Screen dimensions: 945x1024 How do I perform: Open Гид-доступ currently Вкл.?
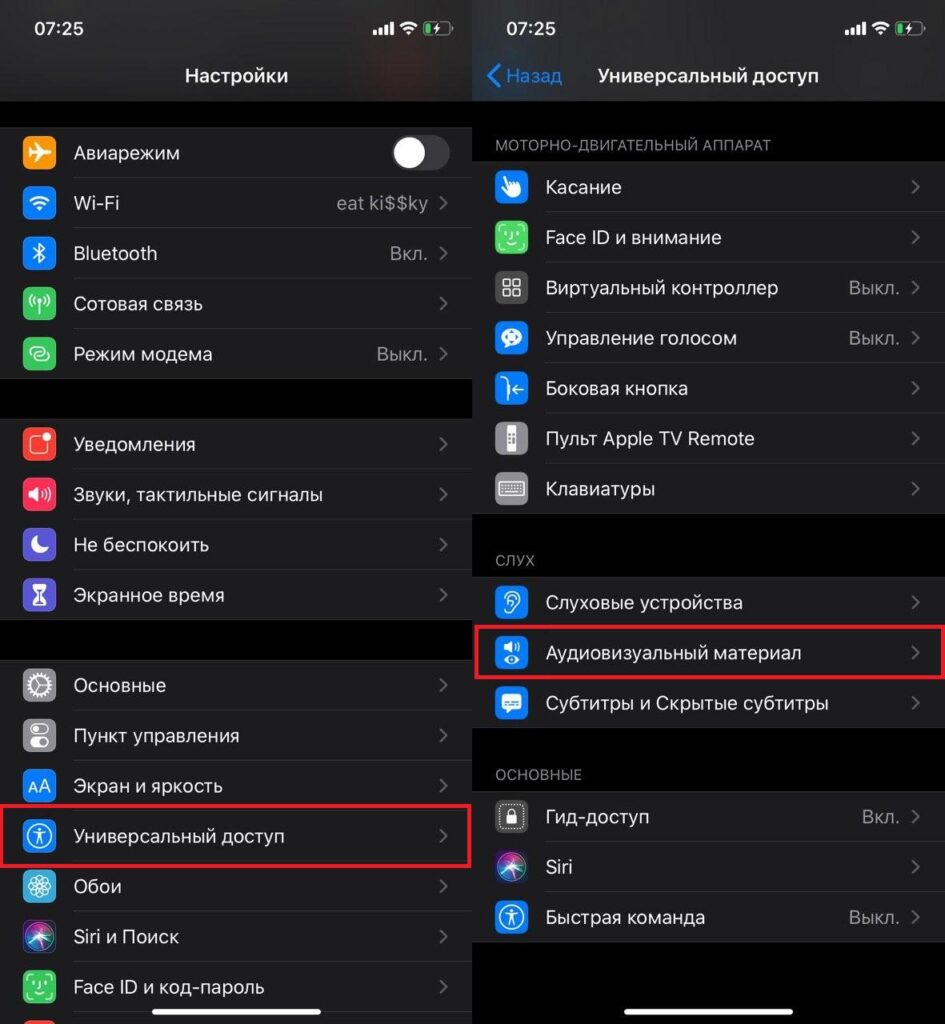click(709, 816)
